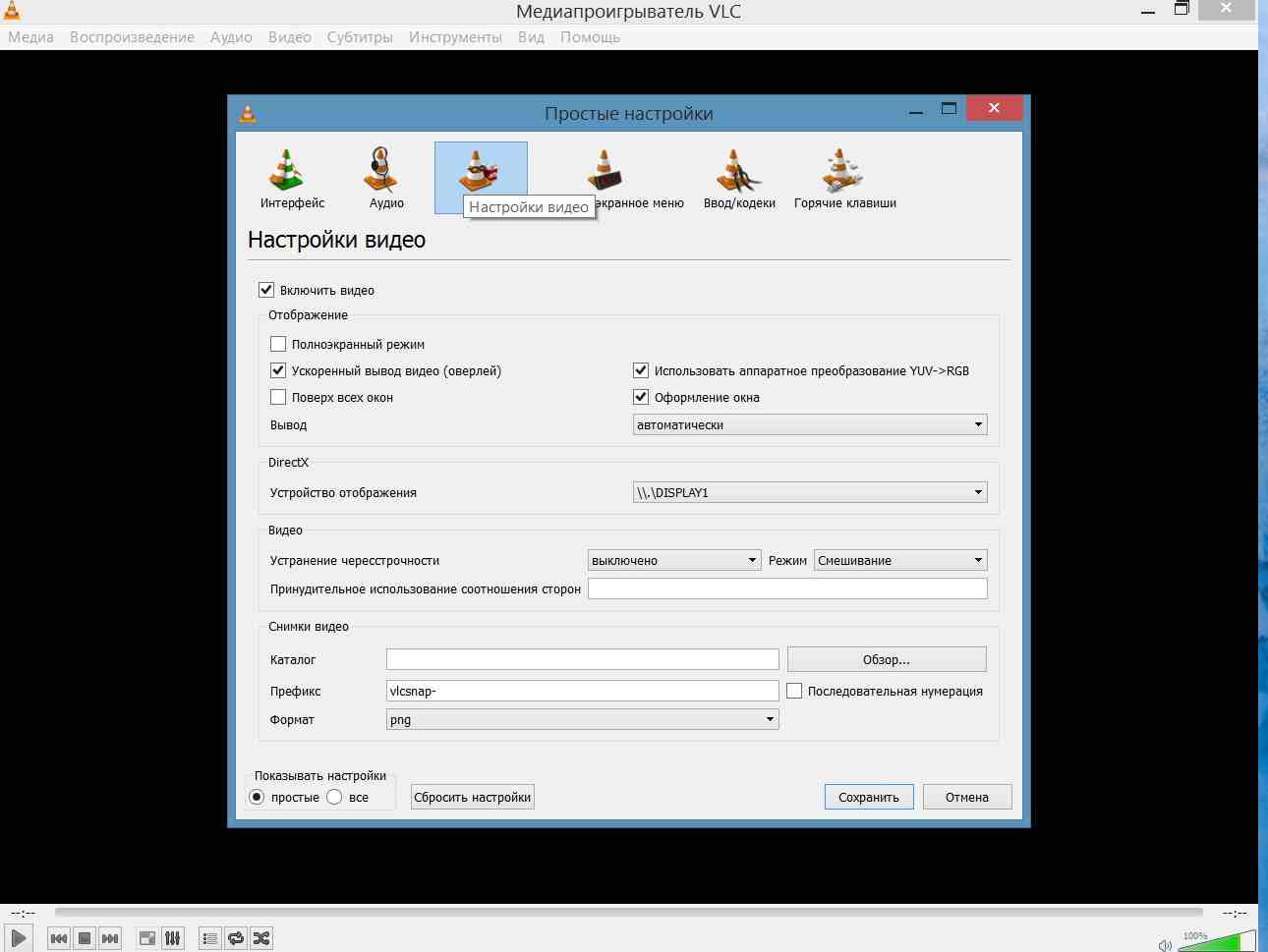Toggle the Включить видео checkbox
Image resolution: width=1268 pixels, height=952 pixels.
[x=266, y=290]
